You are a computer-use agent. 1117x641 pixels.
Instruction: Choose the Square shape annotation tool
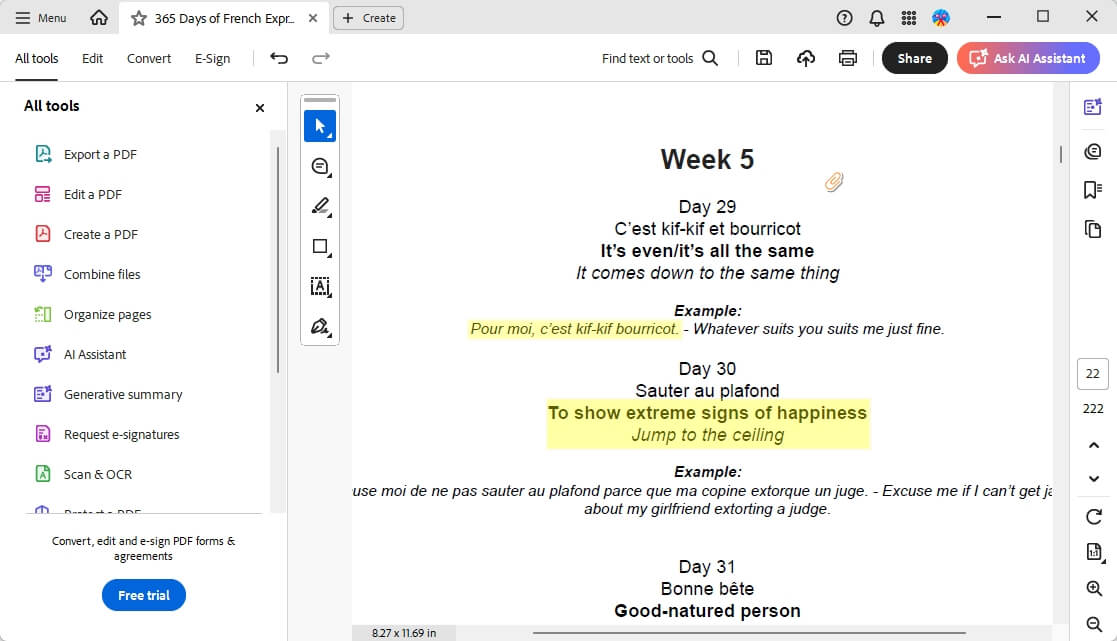(320, 246)
